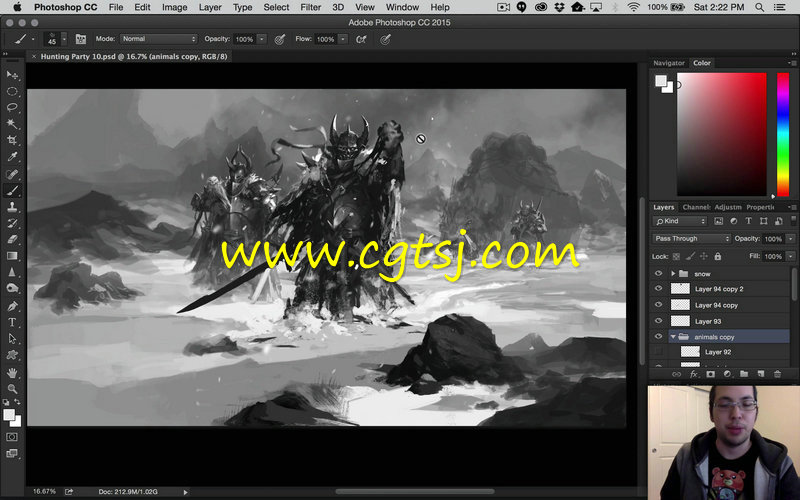Select the Gradient tool
Image resolution: width=800 pixels, height=500 pixels.
click(12, 256)
